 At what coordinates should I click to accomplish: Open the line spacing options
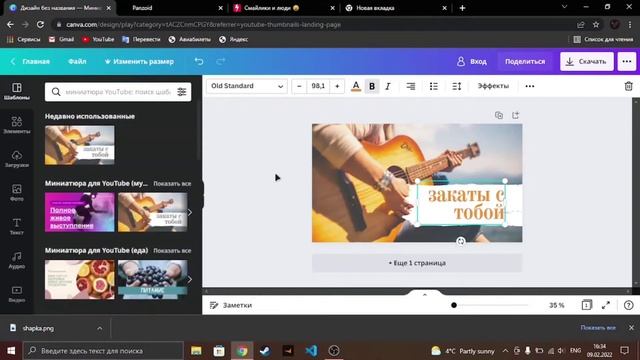[456, 86]
